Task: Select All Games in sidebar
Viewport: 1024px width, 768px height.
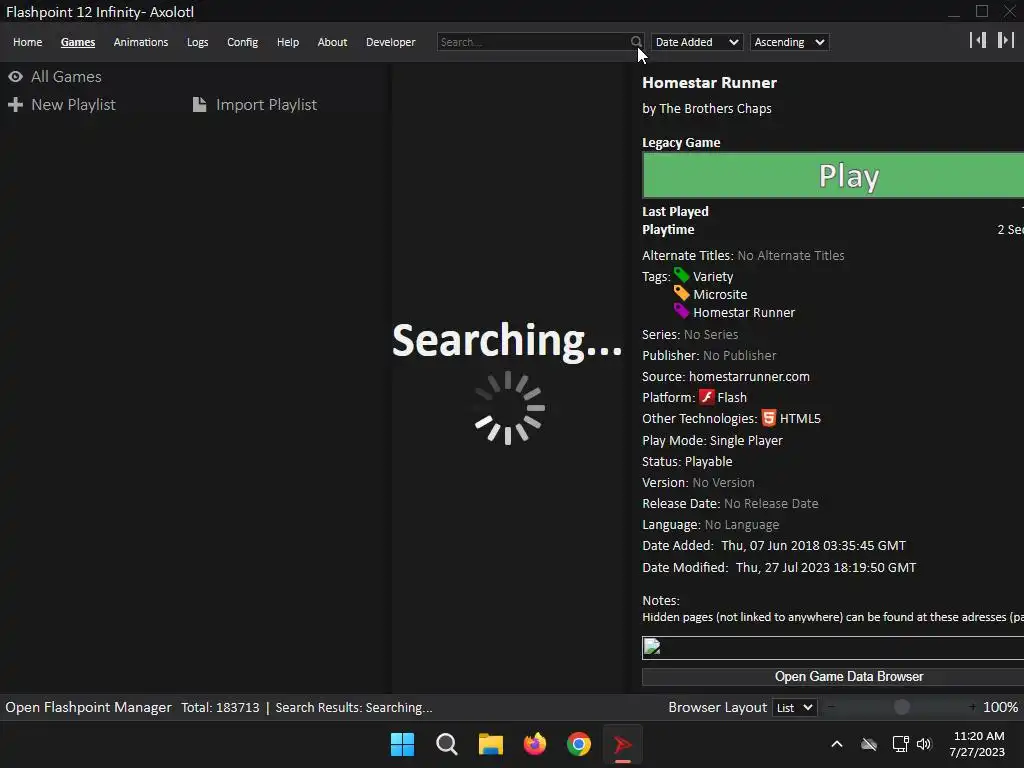Action: coord(66,76)
